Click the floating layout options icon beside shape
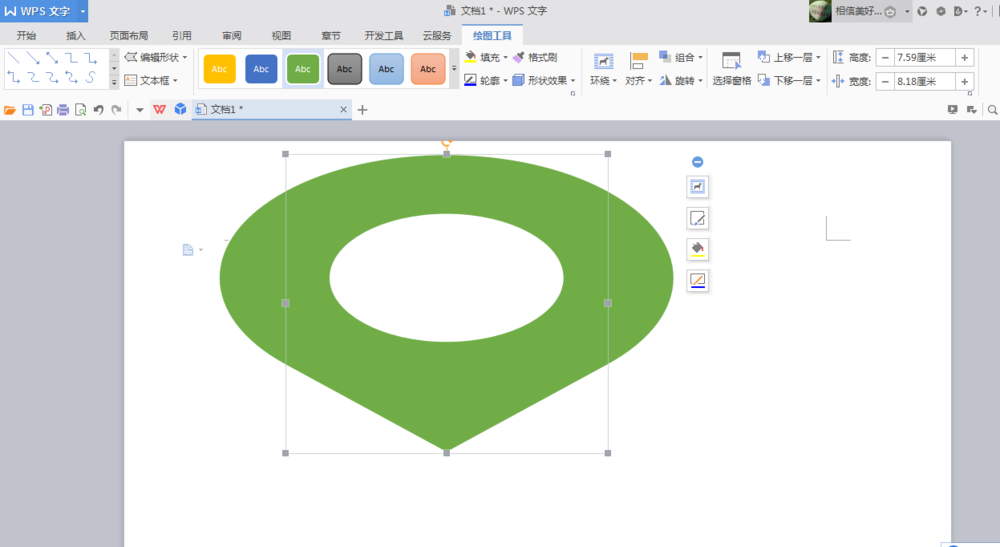1000x547 pixels. point(697,186)
